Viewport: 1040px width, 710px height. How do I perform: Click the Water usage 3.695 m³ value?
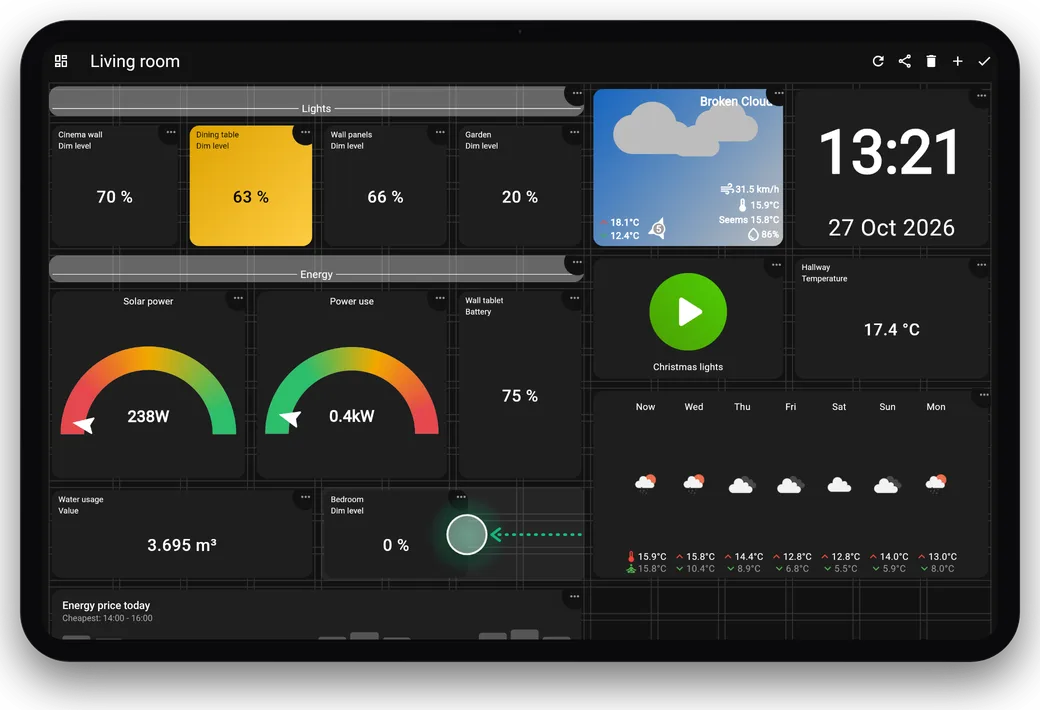(x=182, y=545)
